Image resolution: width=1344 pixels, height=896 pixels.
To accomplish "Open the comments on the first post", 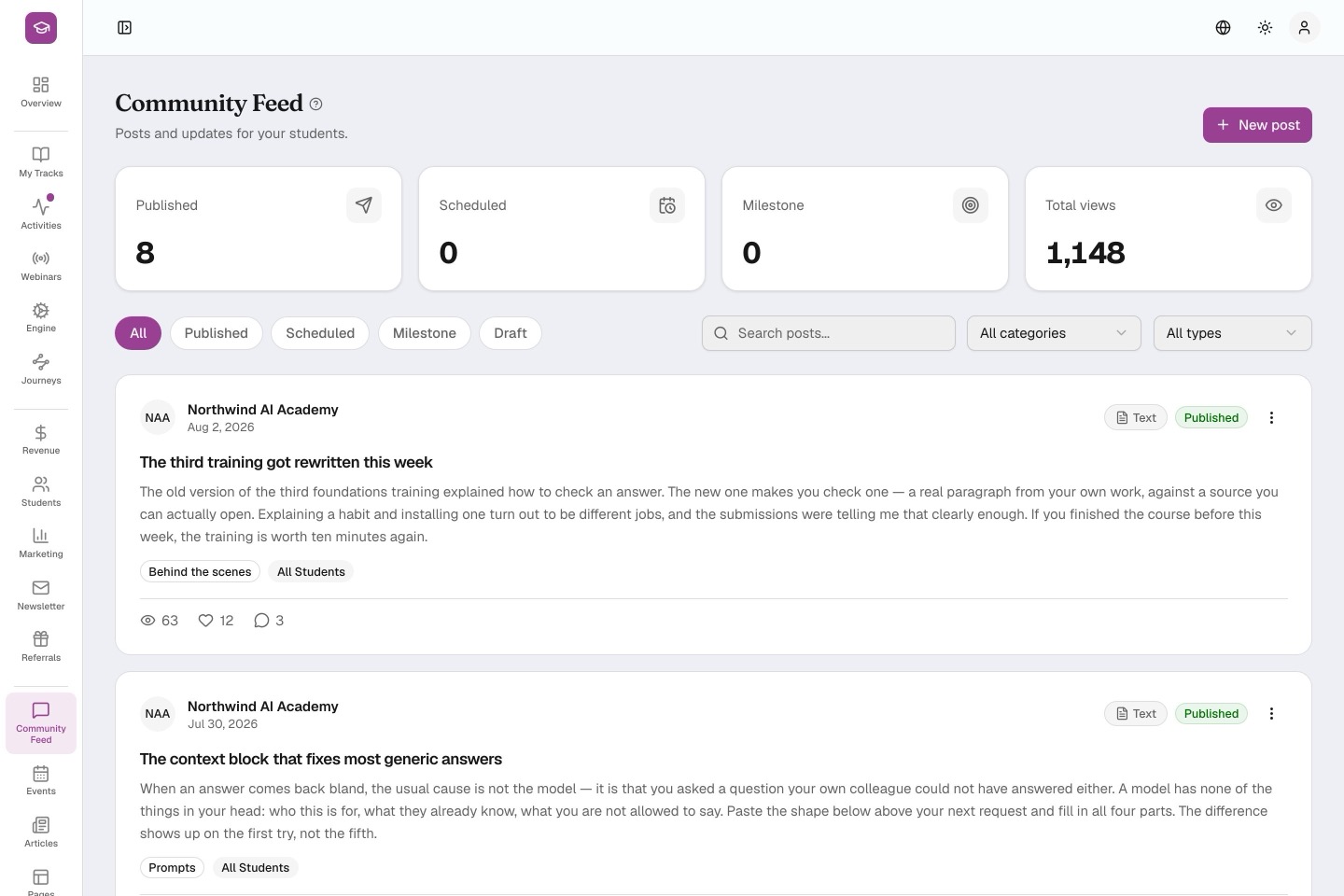I will (269, 621).
